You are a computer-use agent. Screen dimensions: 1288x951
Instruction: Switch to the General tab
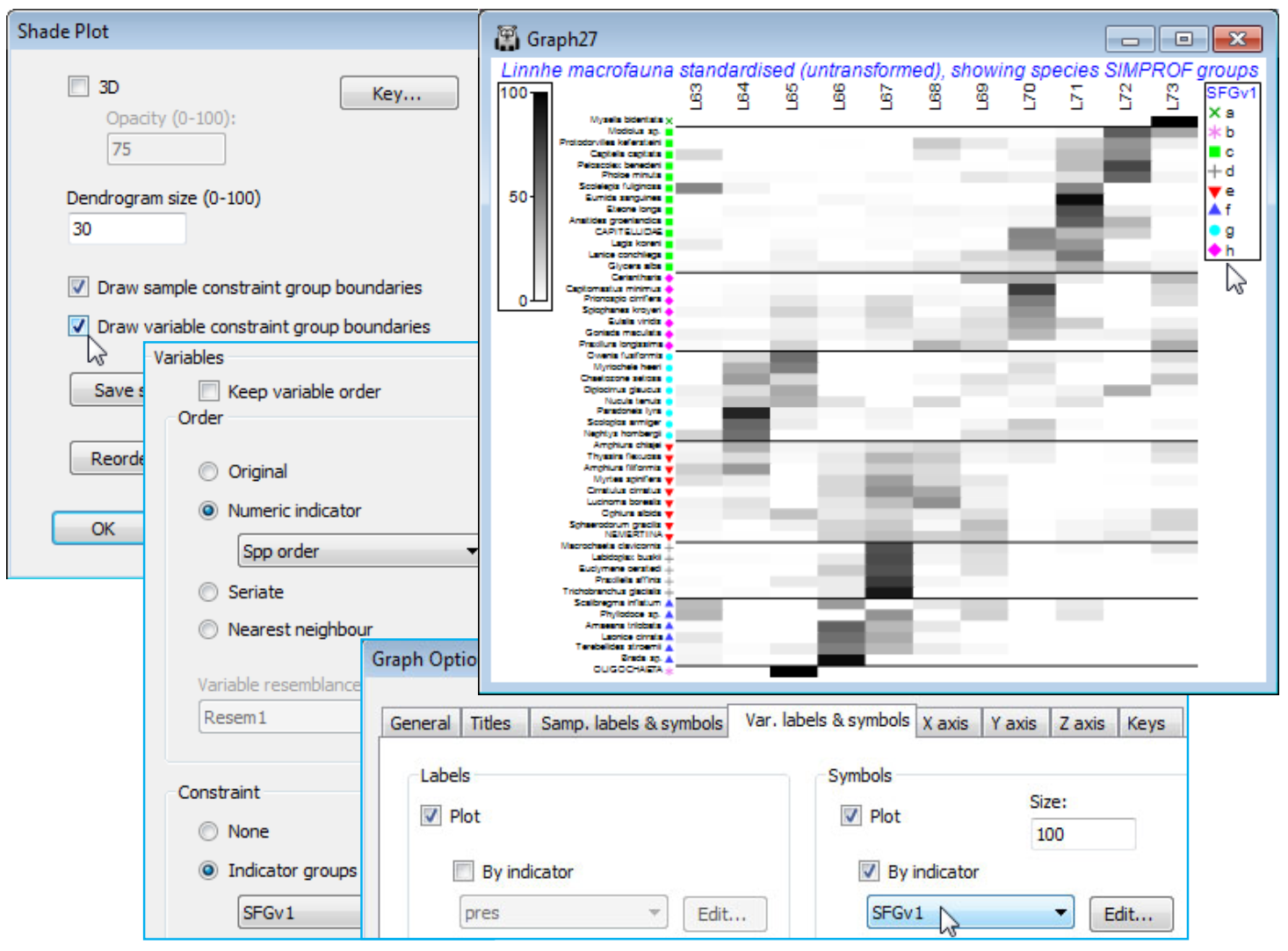pos(420,723)
